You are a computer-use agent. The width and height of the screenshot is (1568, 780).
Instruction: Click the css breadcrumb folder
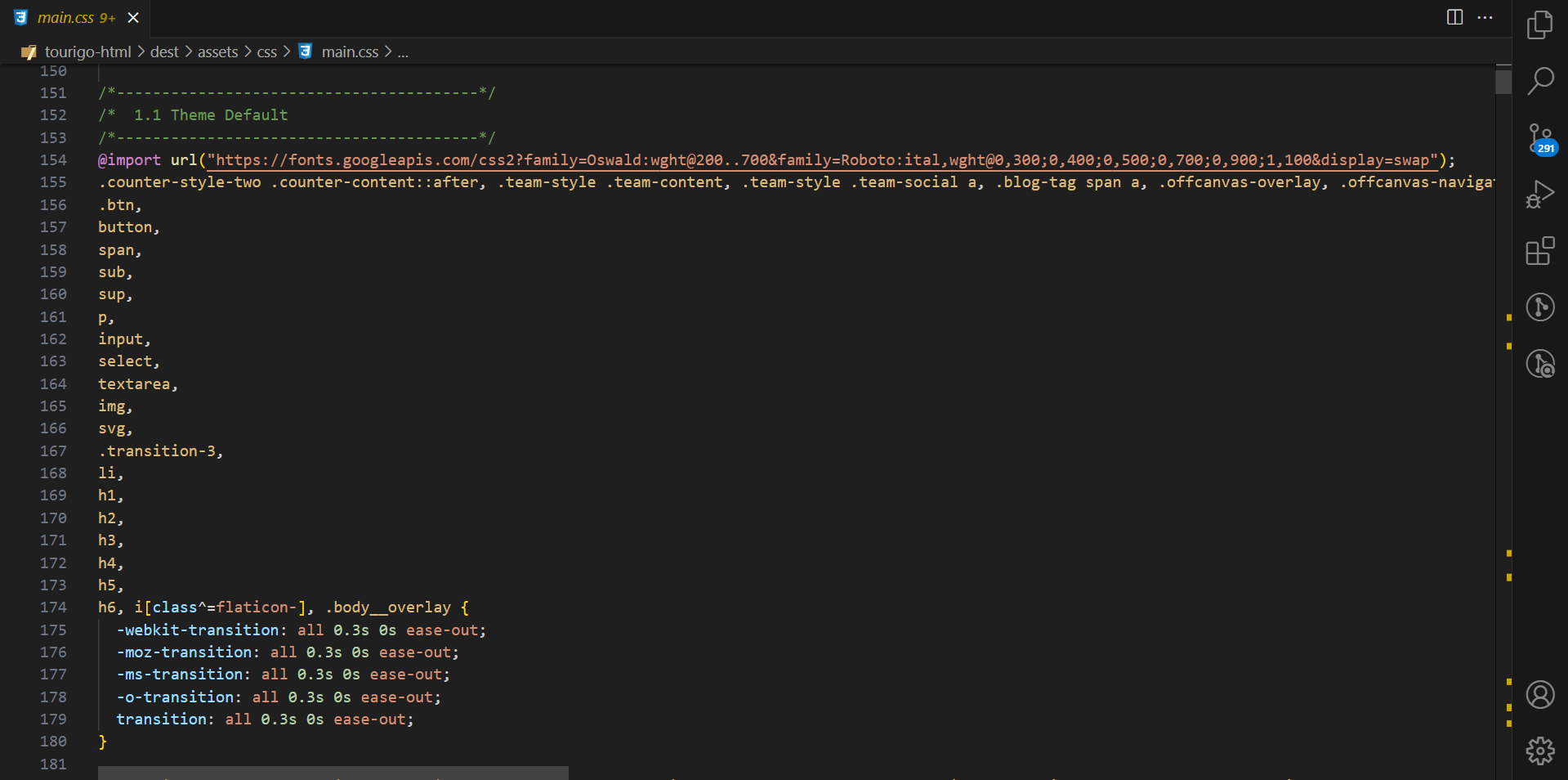(266, 52)
